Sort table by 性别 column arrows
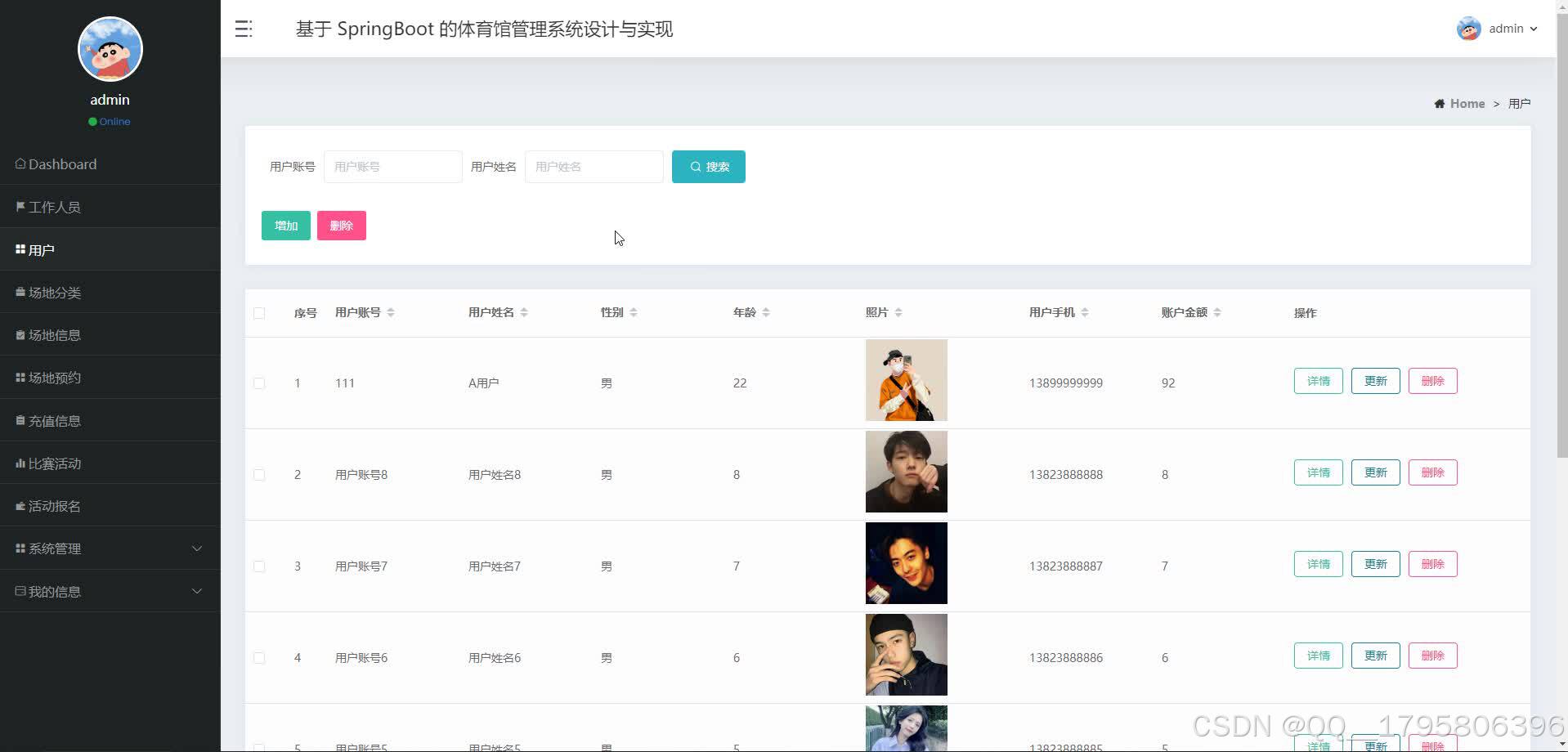The width and height of the screenshot is (1568, 752). (x=634, y=312)
